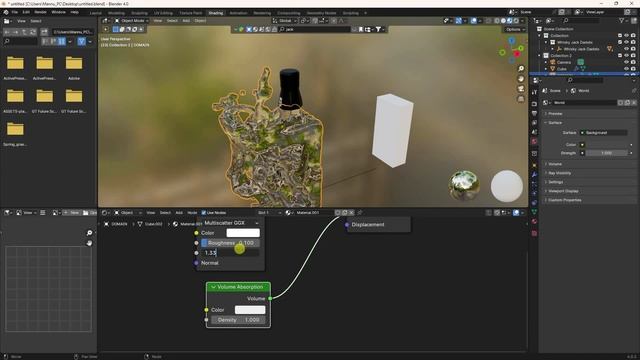Screen dimensions: 640x360
Task: Open the Modifiers wrench properties tab
Action: click(534, 174)
